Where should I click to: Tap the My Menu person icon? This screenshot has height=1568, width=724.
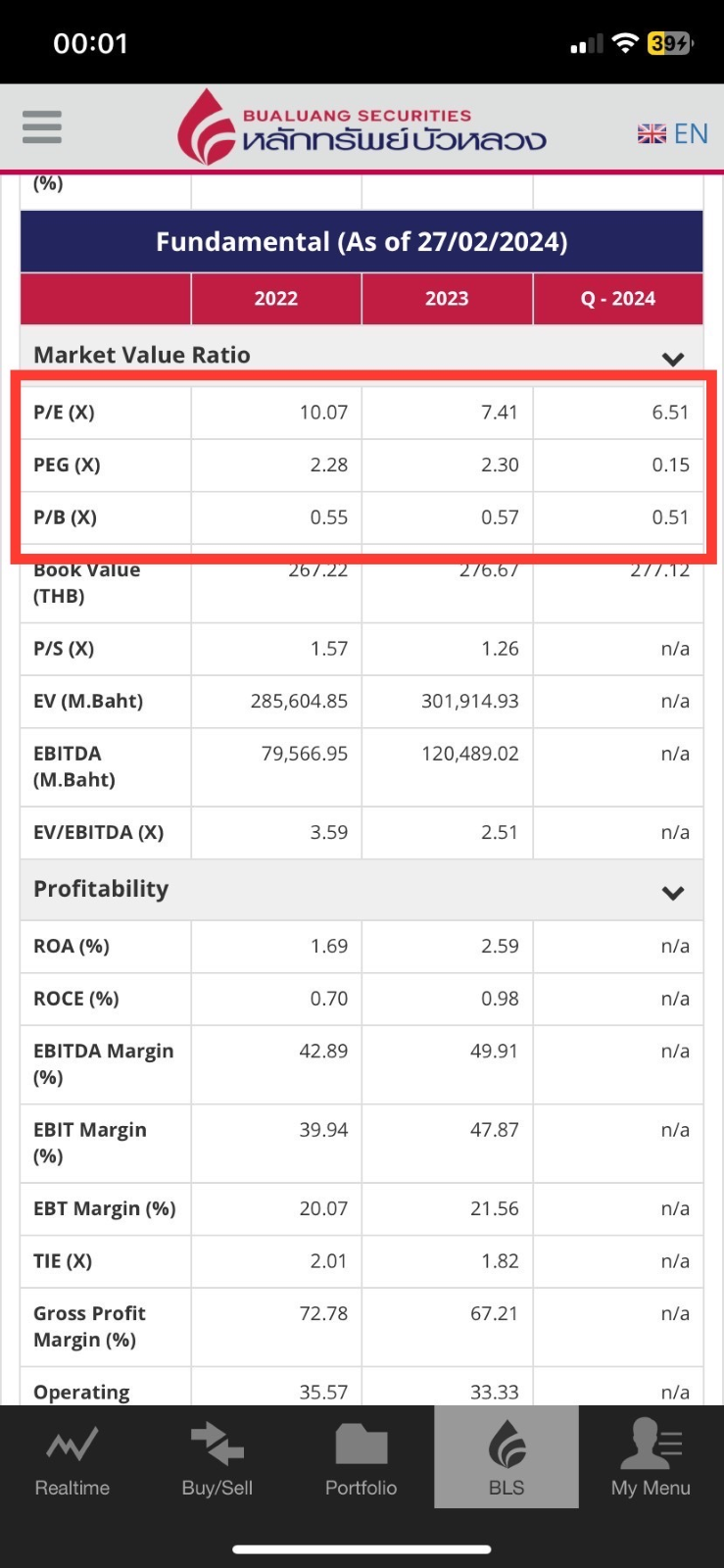click(x=651, y=1444)
